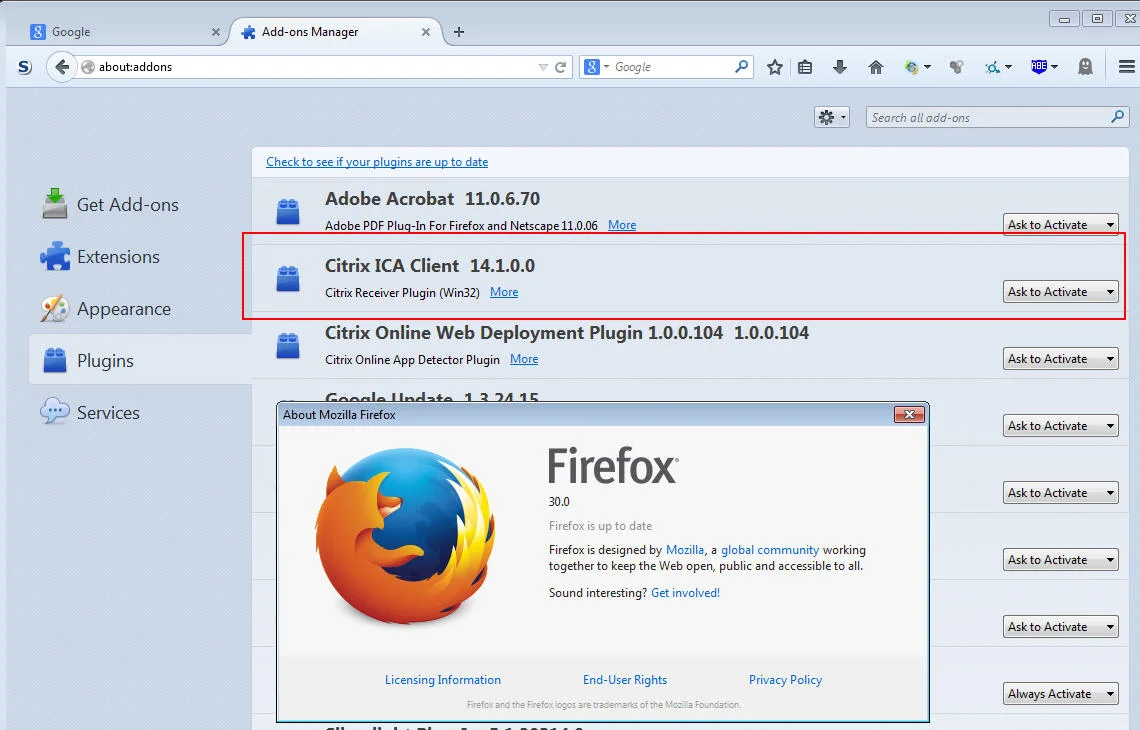The image size is (1140, 730).
Task: Open Google Update Ask to Activate dropdown
Action: [1060, 425]
